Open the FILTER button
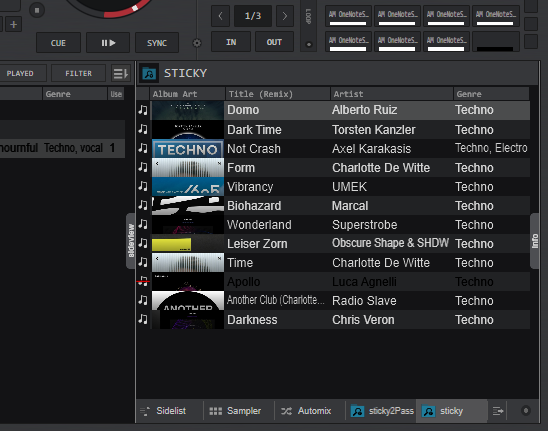The width and height of the screenshot is (548, 431). click(78, 73)
